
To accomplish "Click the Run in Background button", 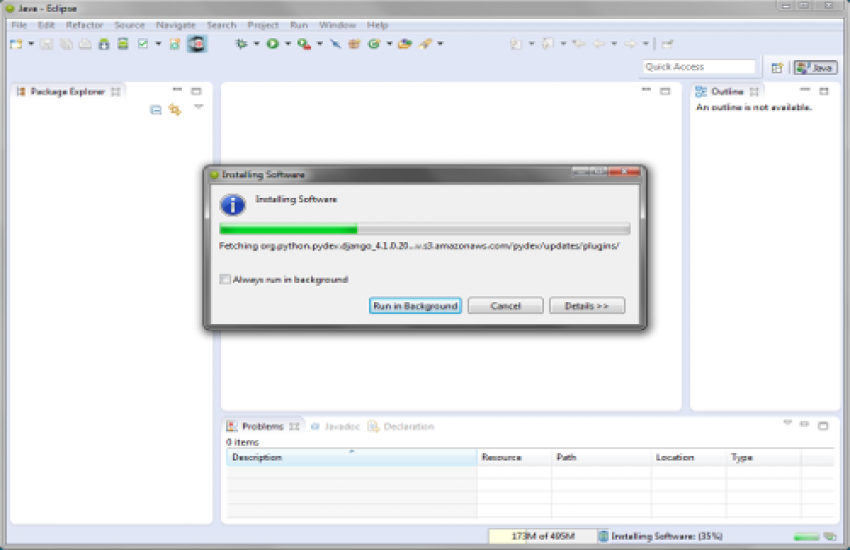I will pos(415,306).
